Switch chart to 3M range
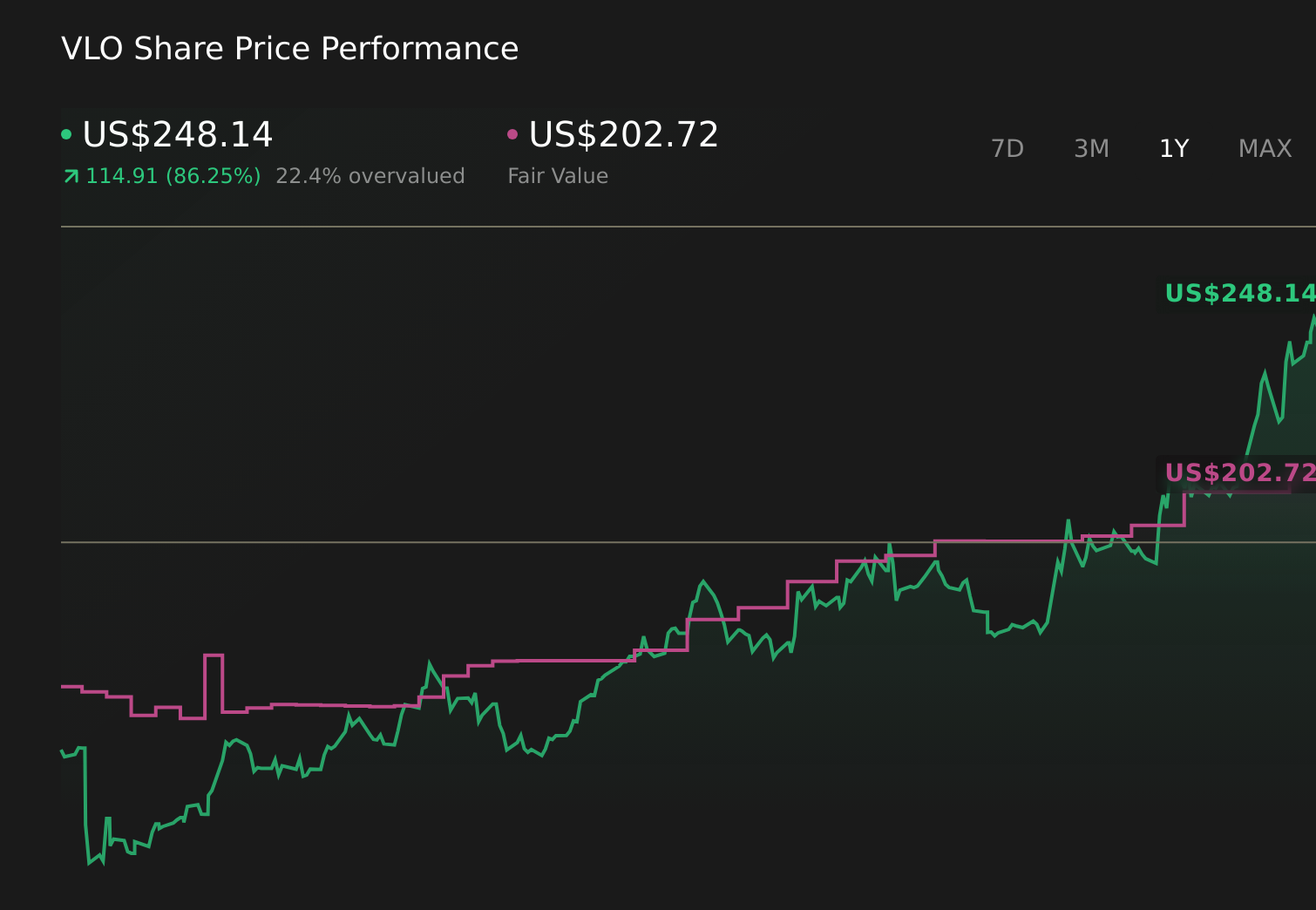This screenshot has height=910, width=1316. tap(1091, 149)
